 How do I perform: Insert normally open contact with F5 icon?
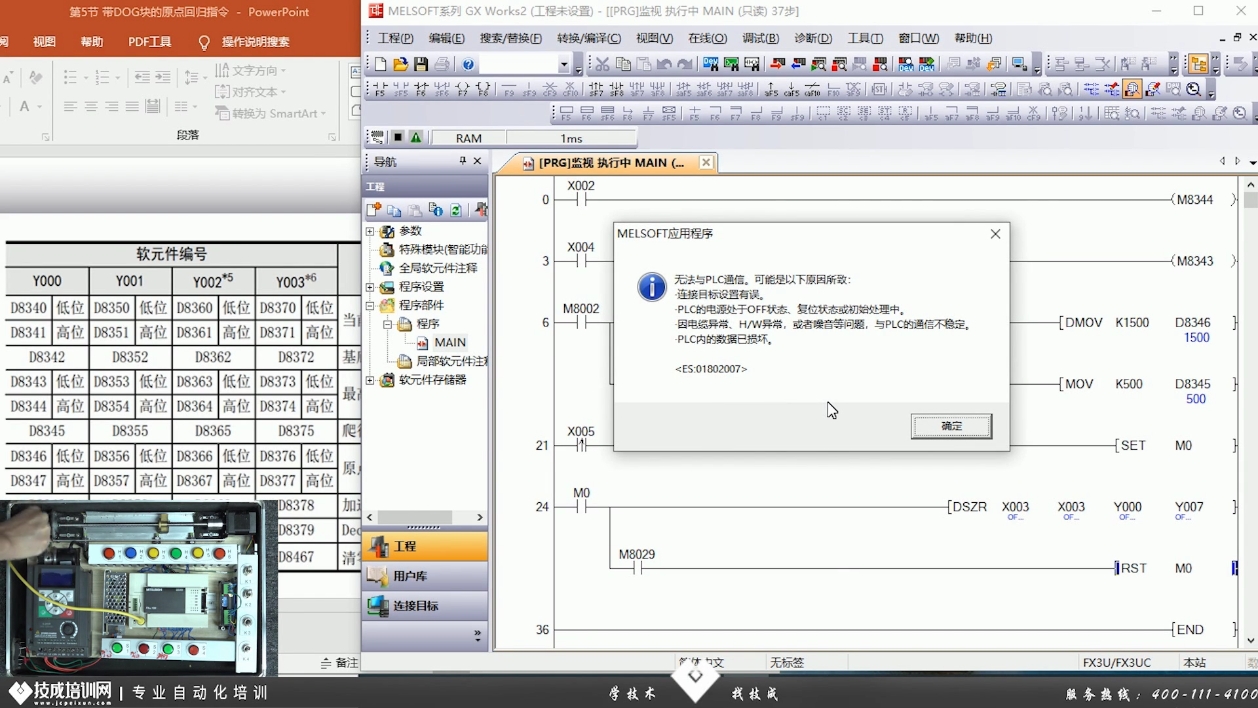click(x=379, y=89)
